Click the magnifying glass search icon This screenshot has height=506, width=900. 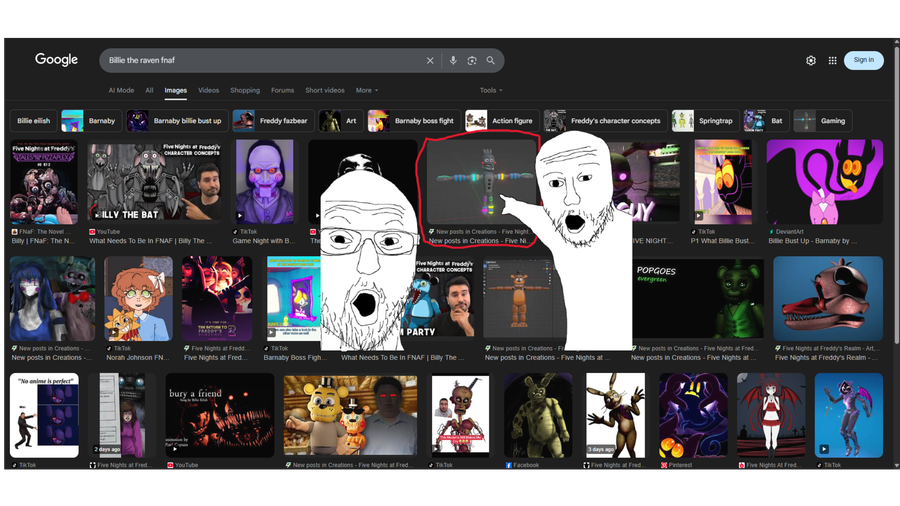pos(491,60)
